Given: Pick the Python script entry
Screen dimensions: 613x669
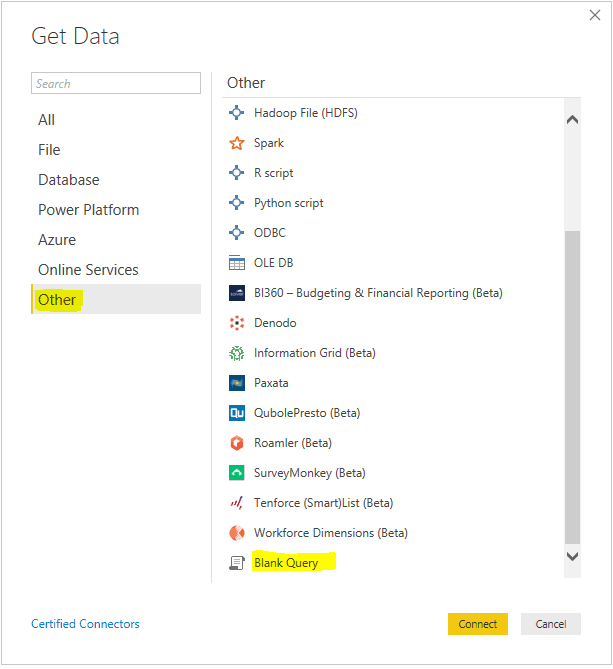Looking at the screenshot, I should (x=289, y=203).
